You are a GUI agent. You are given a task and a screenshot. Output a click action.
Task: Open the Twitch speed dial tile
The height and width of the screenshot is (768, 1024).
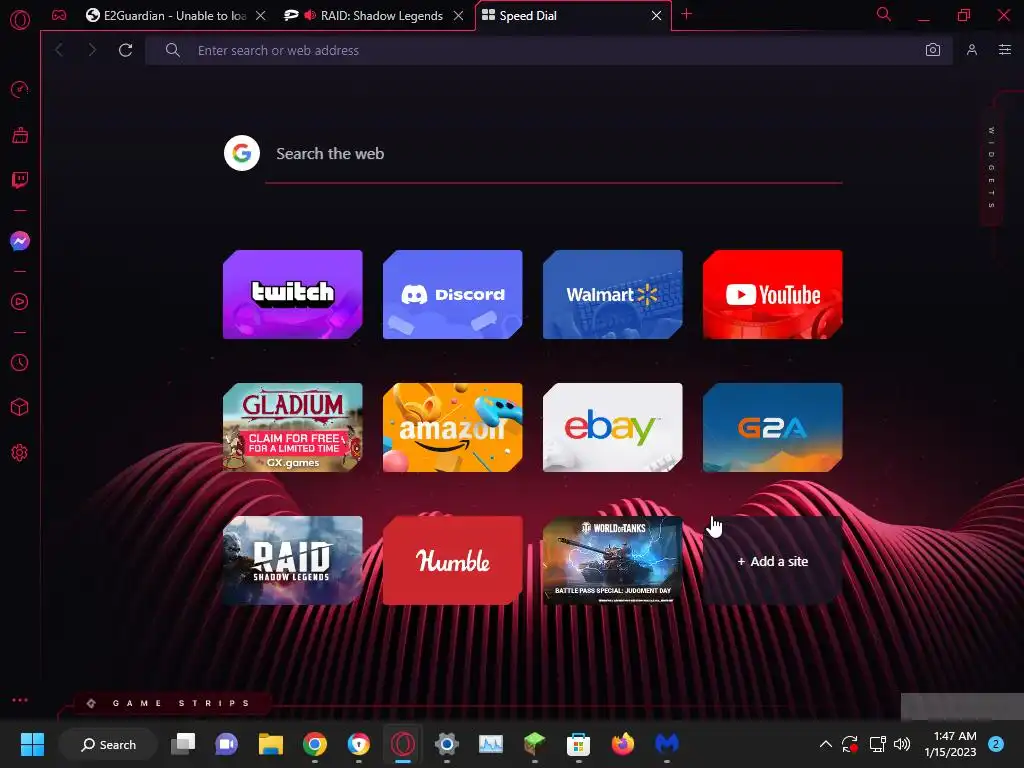[x=293, y=295]
